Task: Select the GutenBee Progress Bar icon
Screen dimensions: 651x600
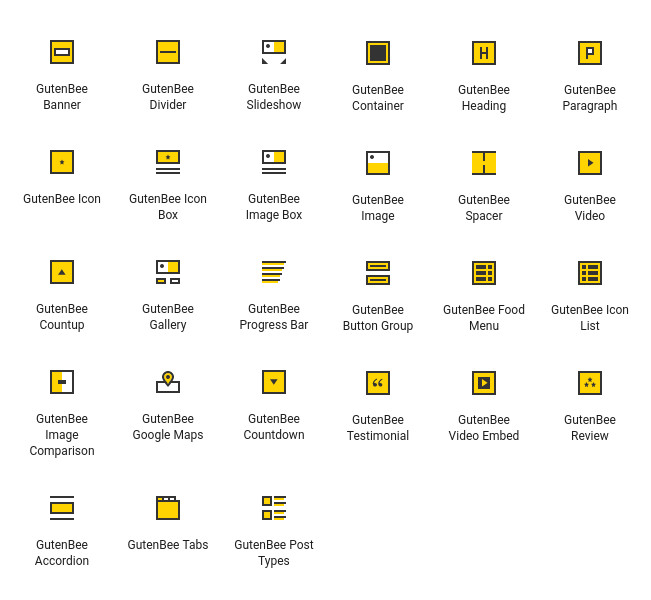Action: pos(274,272)
